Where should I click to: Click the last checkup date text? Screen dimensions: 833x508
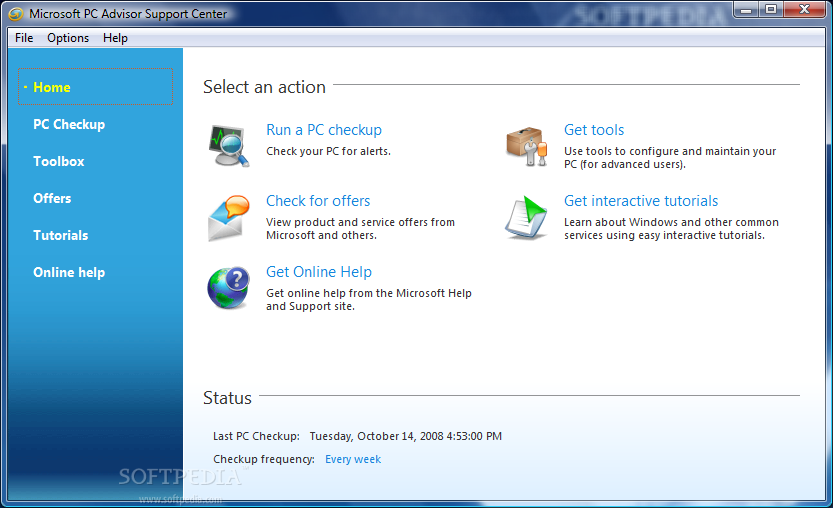(x=405, y=436)
